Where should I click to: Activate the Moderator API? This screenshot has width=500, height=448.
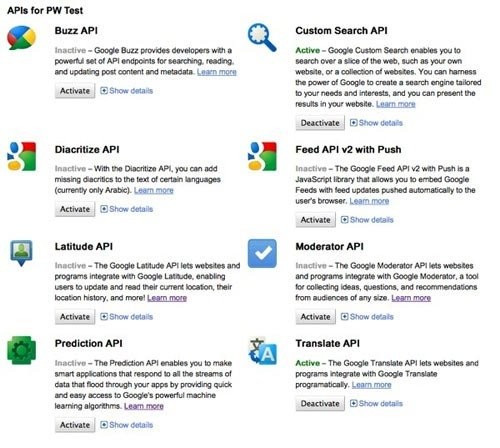315,317
